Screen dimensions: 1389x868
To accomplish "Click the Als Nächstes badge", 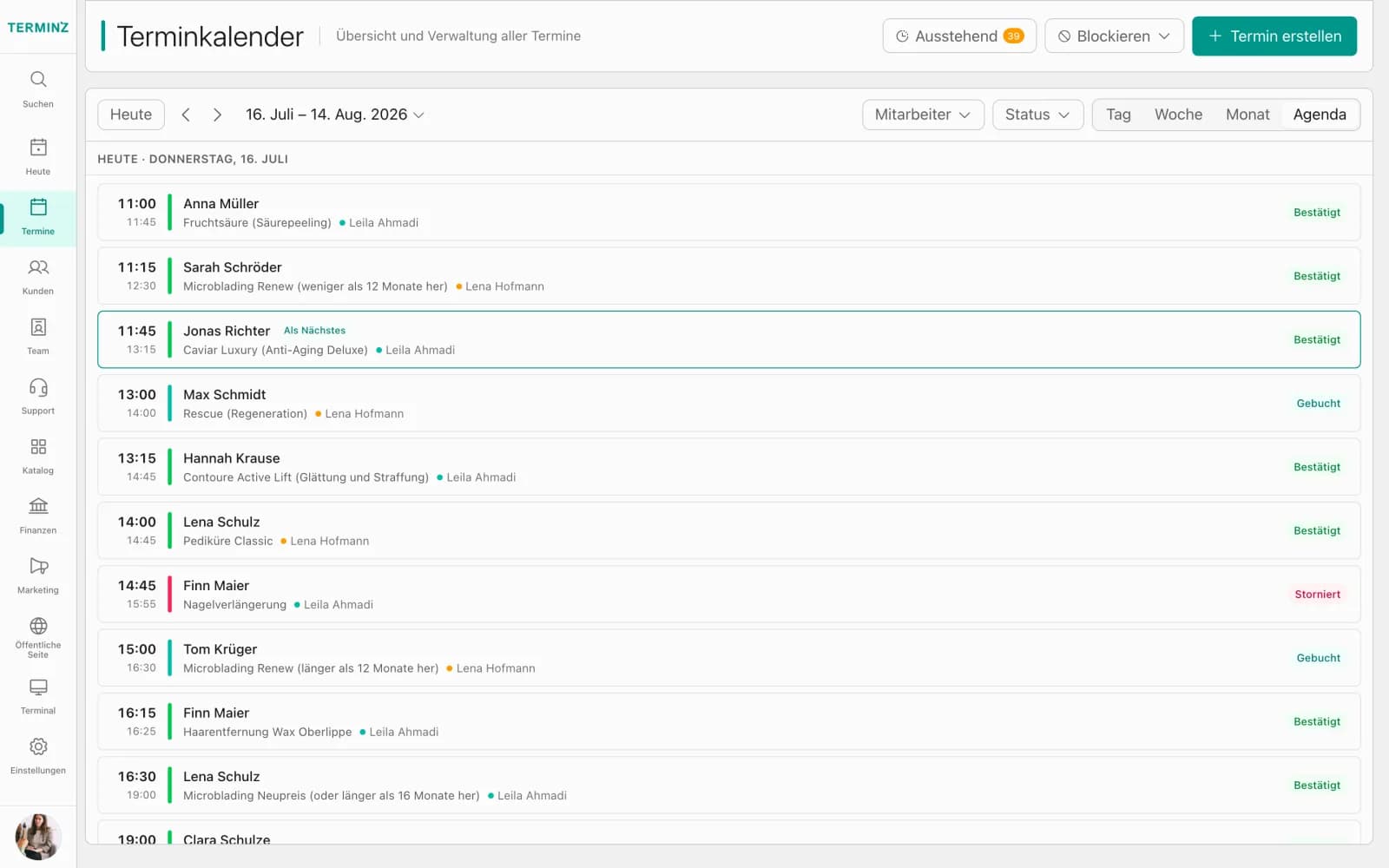I will [314, 331].
